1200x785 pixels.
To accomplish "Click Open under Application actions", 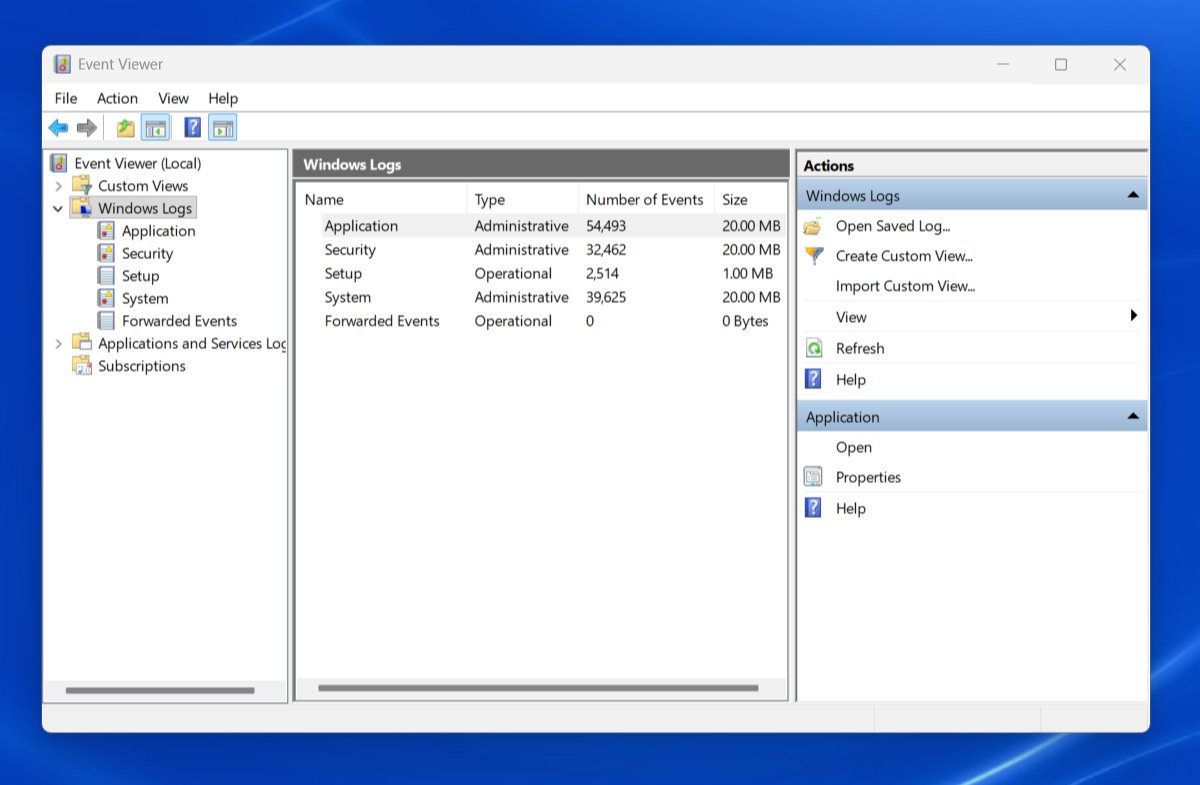I will pos(854,447).
